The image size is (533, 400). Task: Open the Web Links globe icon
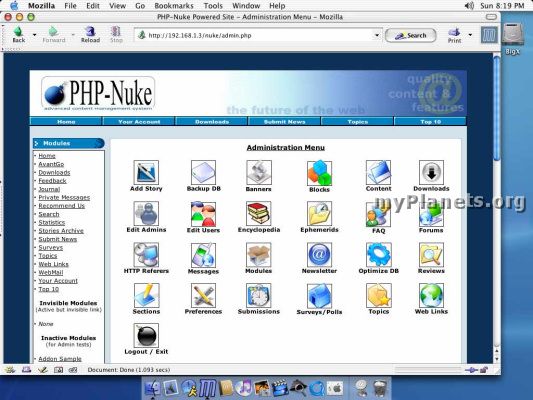(431, 295)
